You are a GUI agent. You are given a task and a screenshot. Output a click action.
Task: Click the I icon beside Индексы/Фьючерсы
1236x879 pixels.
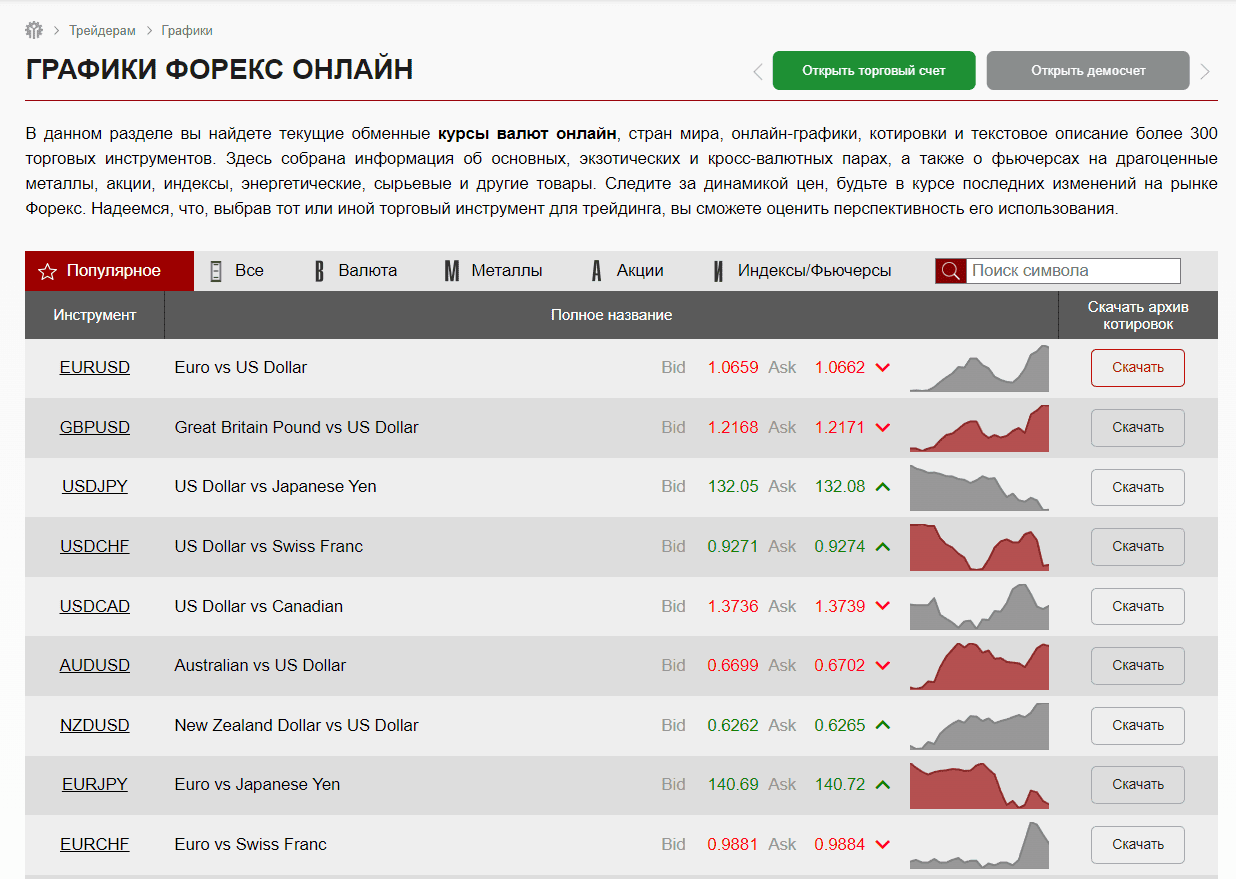pyautogui.click(x=718, y=271)
